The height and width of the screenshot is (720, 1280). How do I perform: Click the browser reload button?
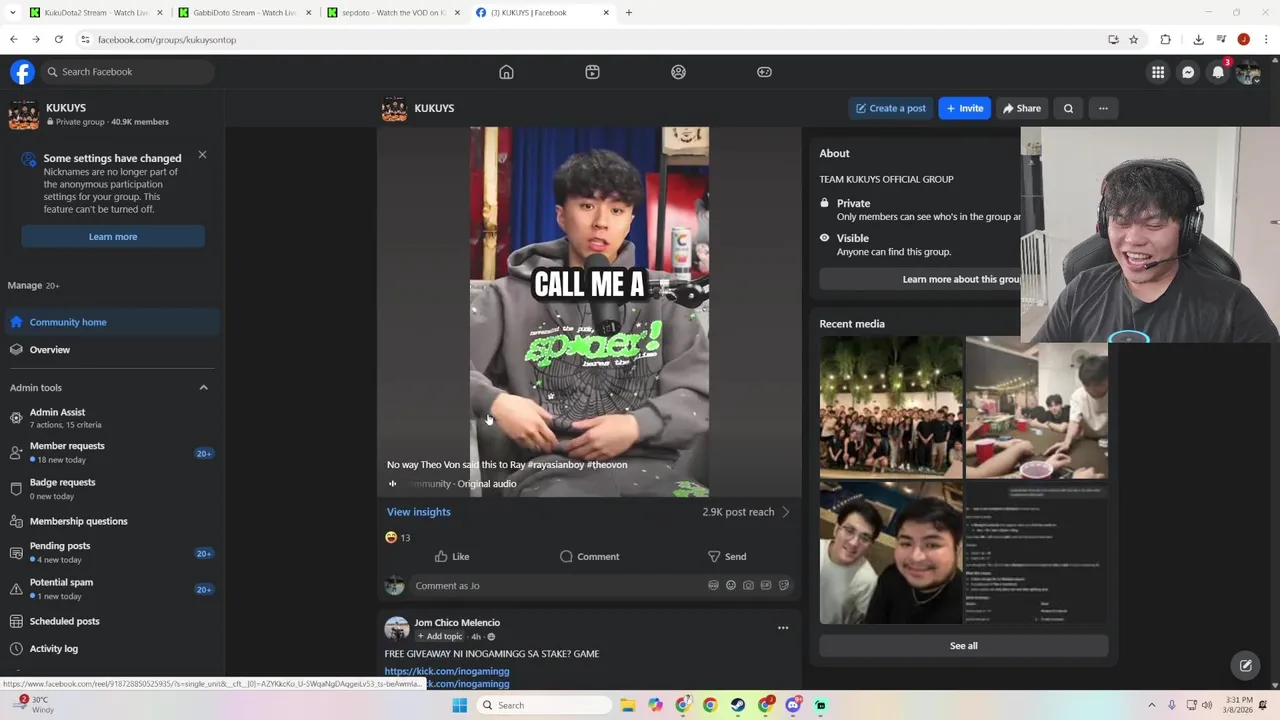tap(59, 39)
